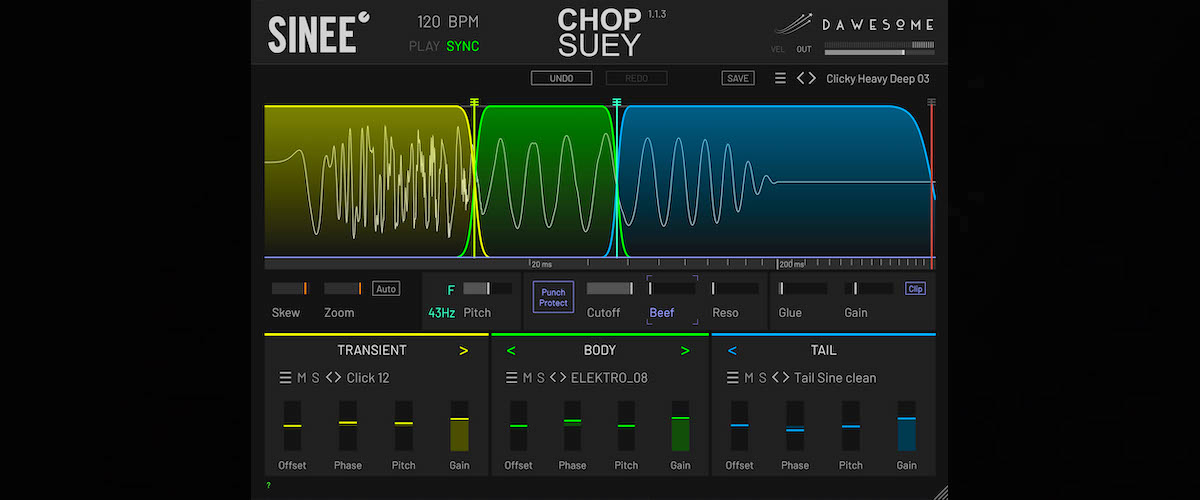
Task: Click the Skew slider
Action: point(291,289)
